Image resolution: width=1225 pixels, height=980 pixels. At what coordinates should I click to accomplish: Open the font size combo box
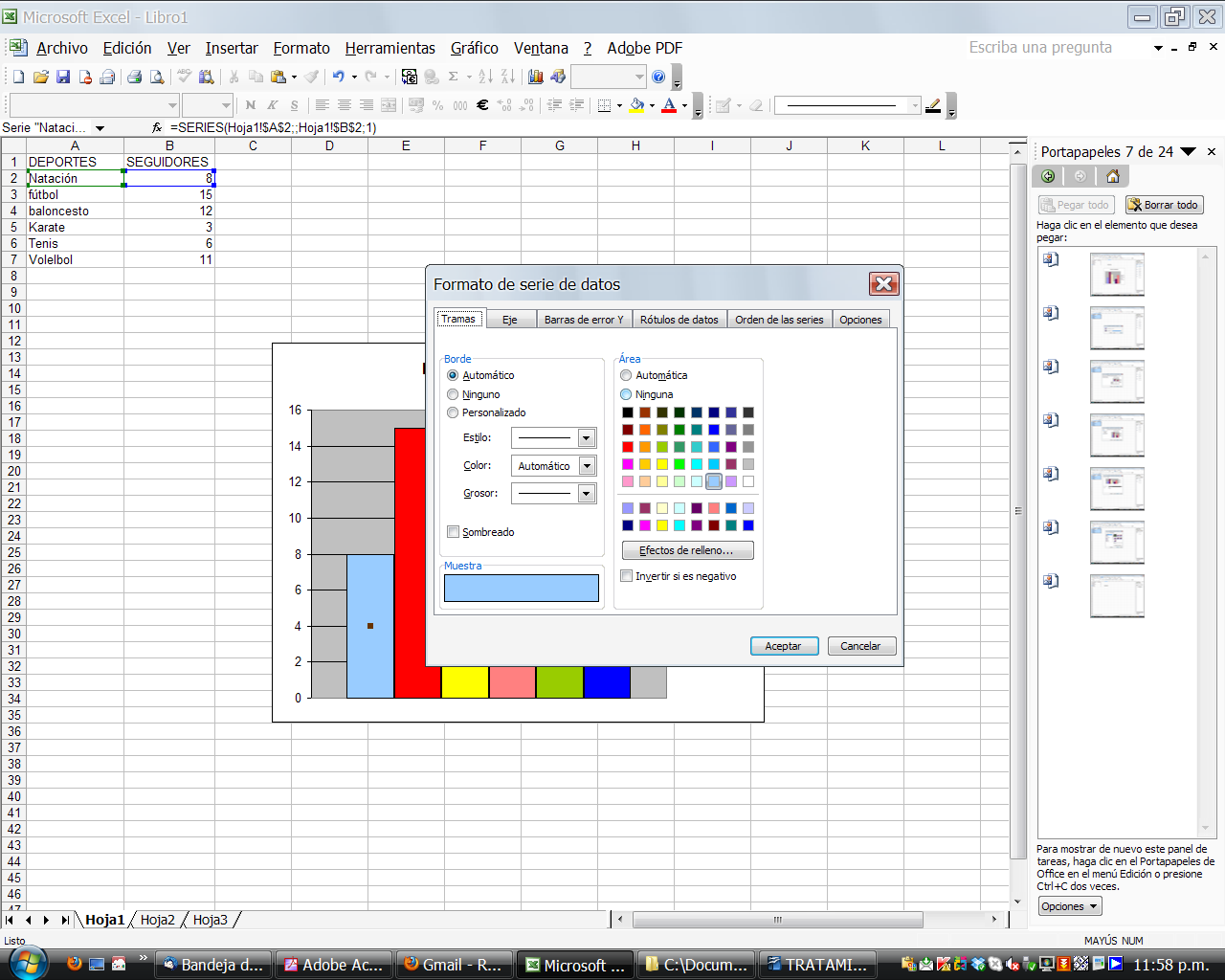point(208,105)
